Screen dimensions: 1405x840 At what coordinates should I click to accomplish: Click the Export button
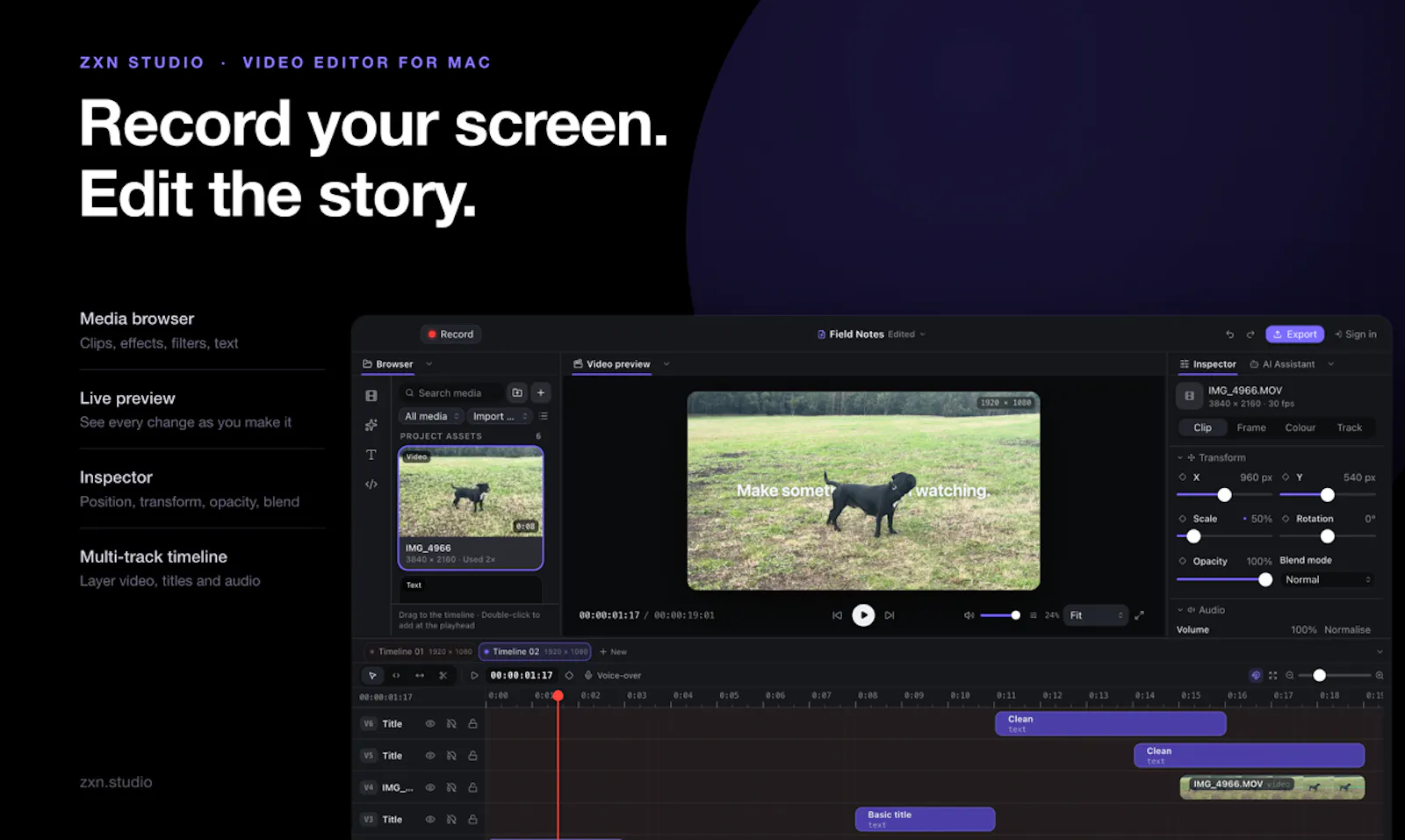(x=1294, y=334)
